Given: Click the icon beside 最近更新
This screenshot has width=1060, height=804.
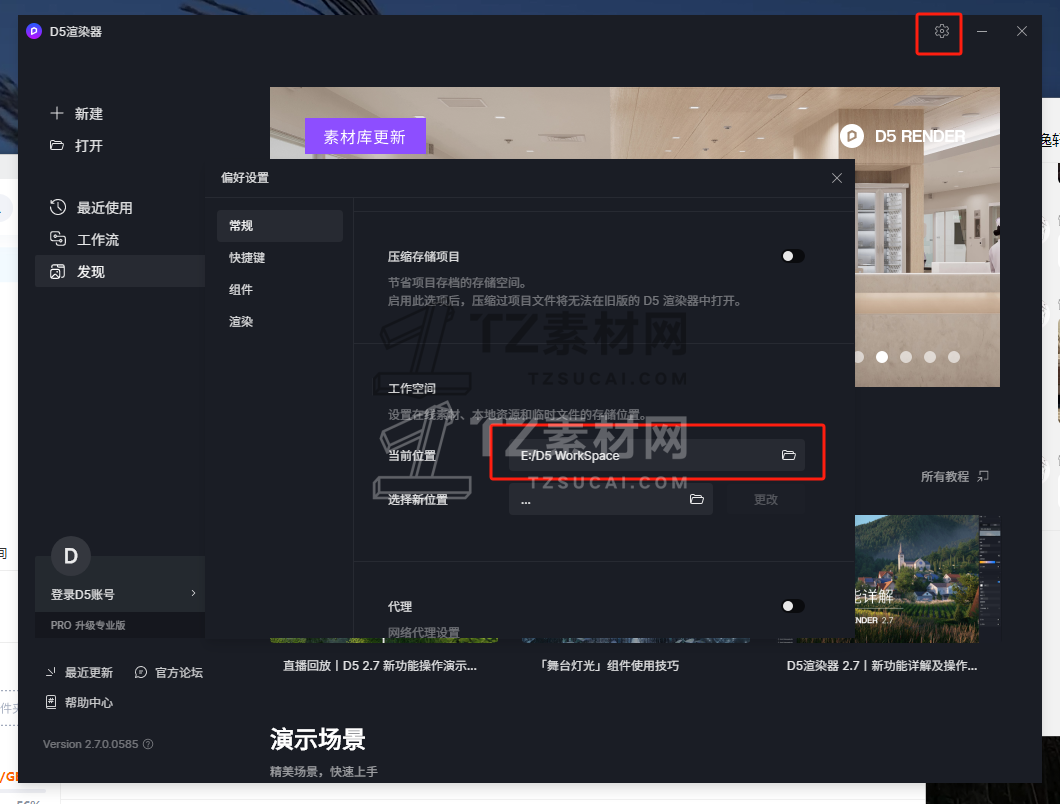Looking at the screenshot, I should 51,672.
